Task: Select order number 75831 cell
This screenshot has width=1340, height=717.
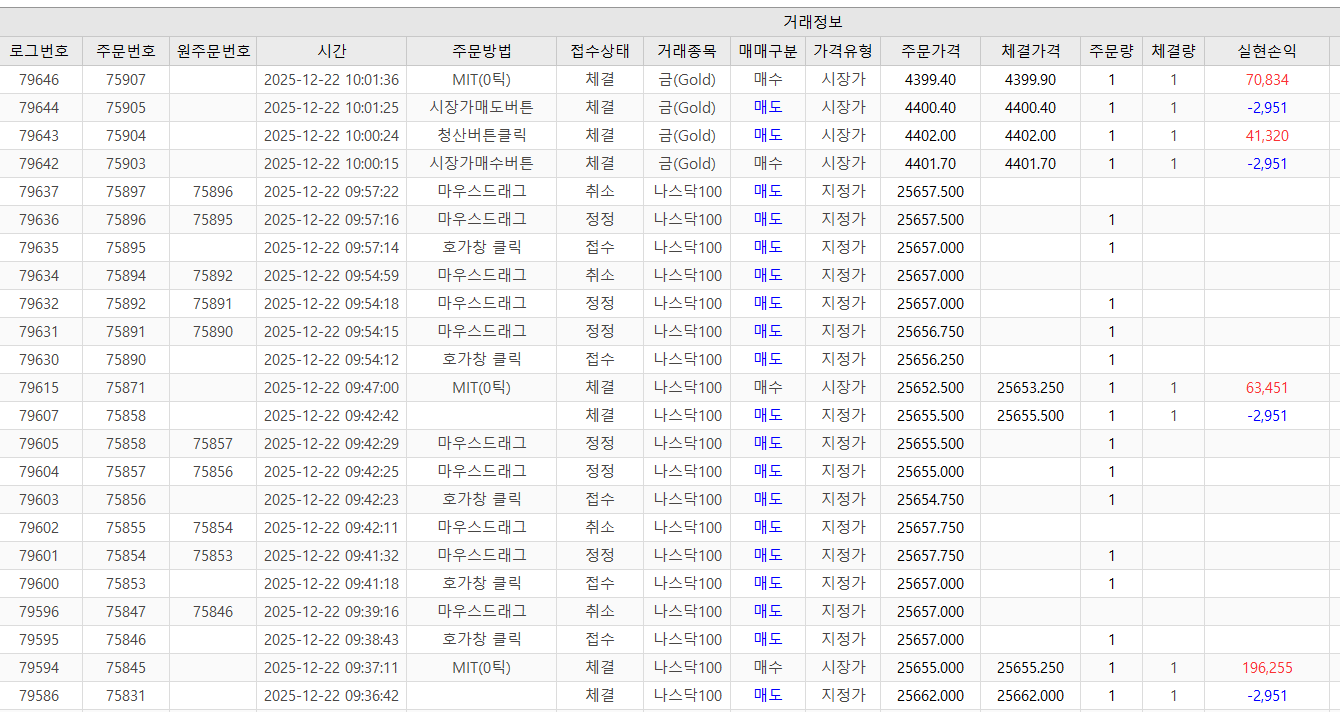Action: 126,696
